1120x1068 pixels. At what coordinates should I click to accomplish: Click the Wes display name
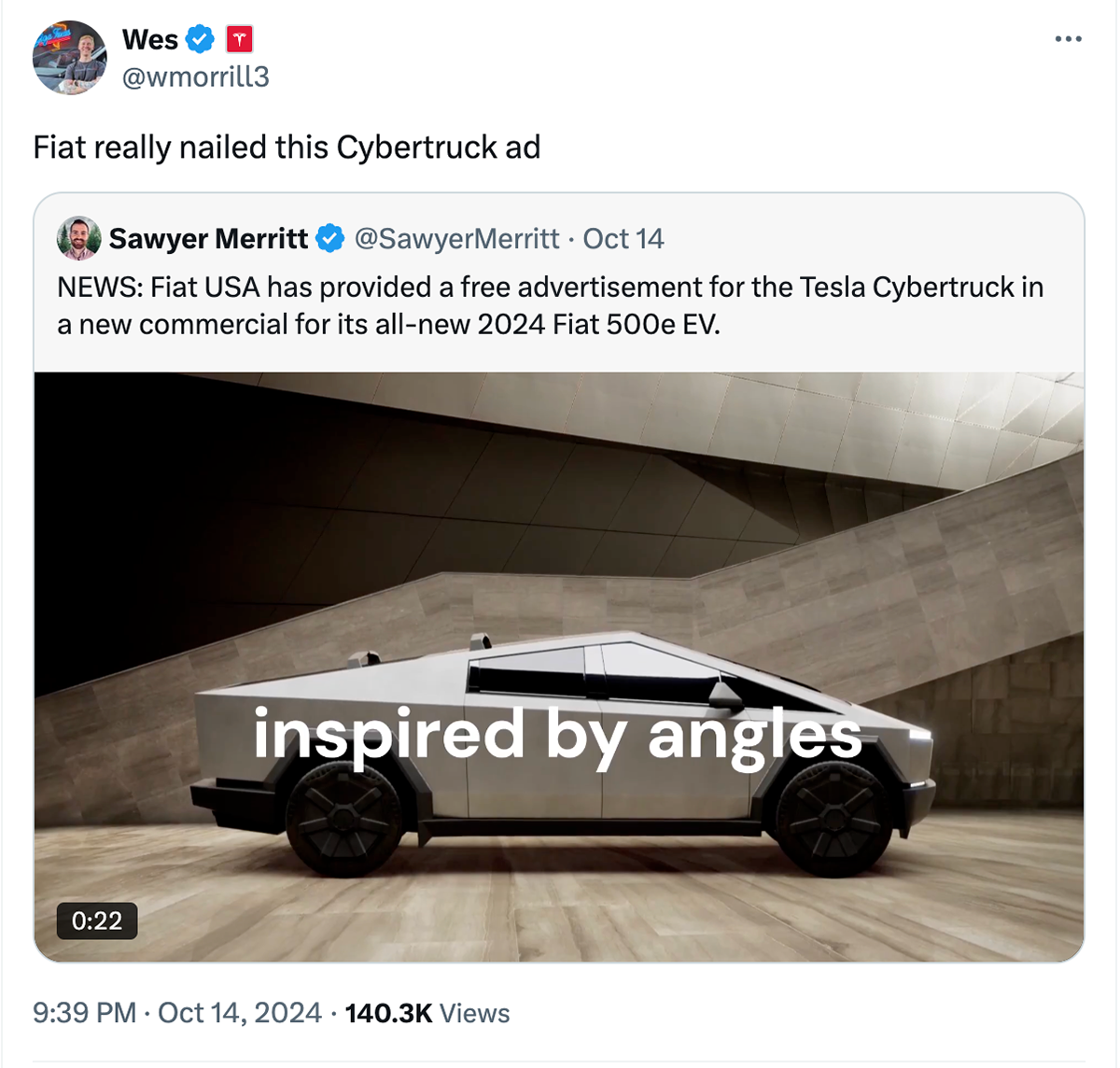coord(149,39)
